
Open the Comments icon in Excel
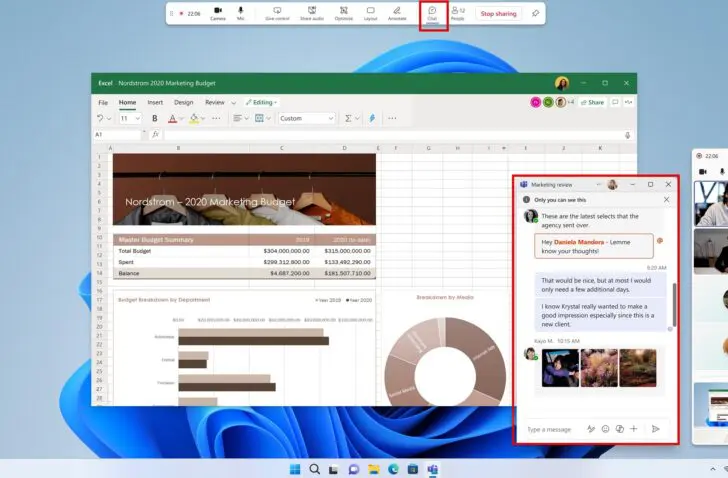point(615,102)
